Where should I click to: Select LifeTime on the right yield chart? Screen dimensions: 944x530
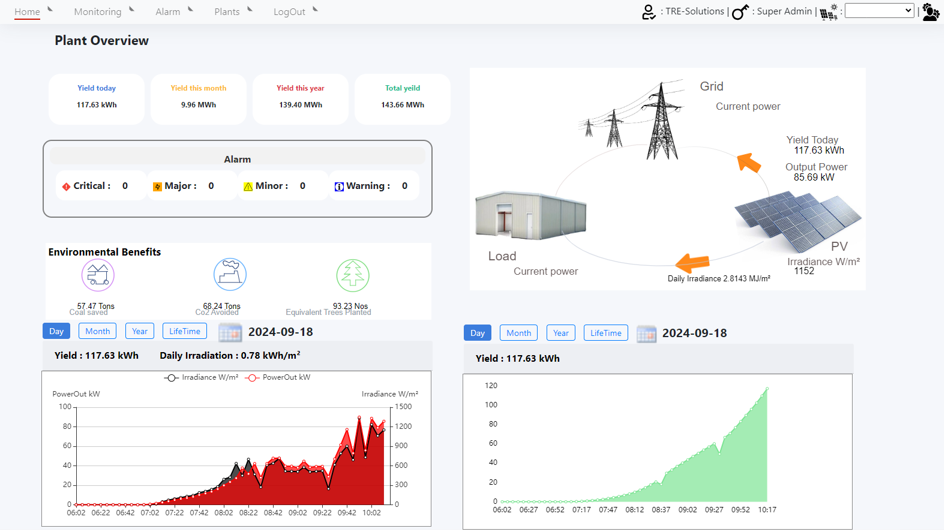click(605, 333)
